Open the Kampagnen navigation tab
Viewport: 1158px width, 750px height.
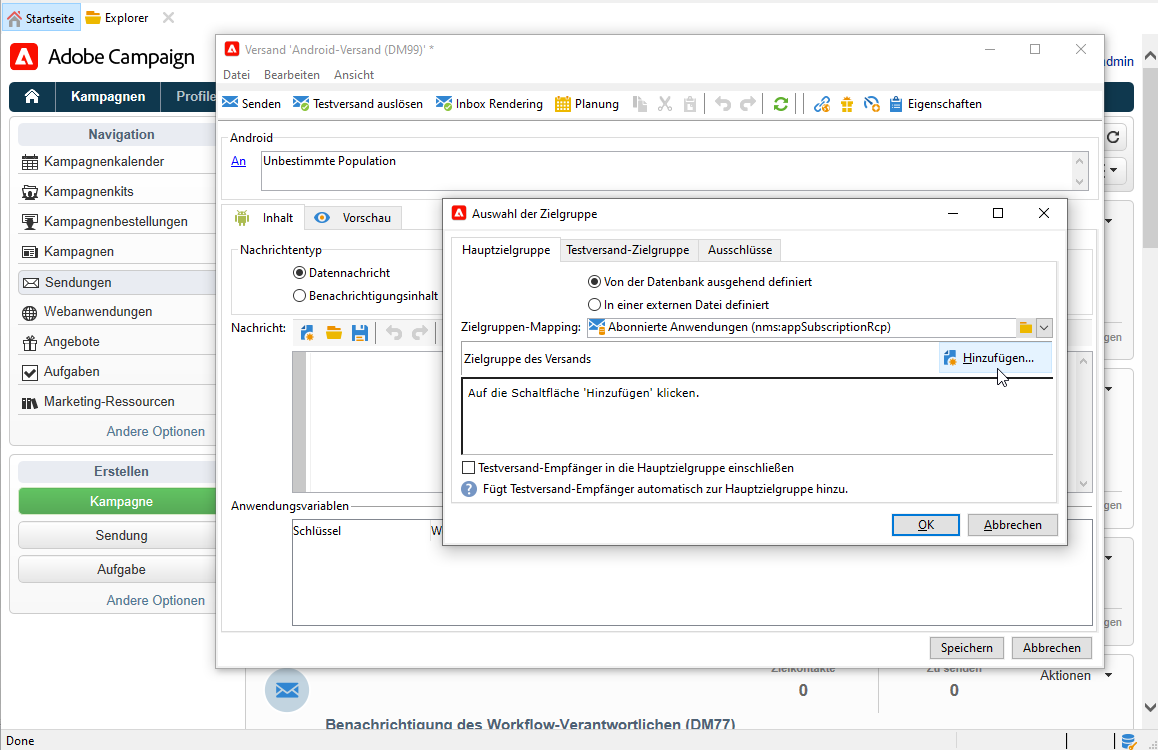coord(108,97)
